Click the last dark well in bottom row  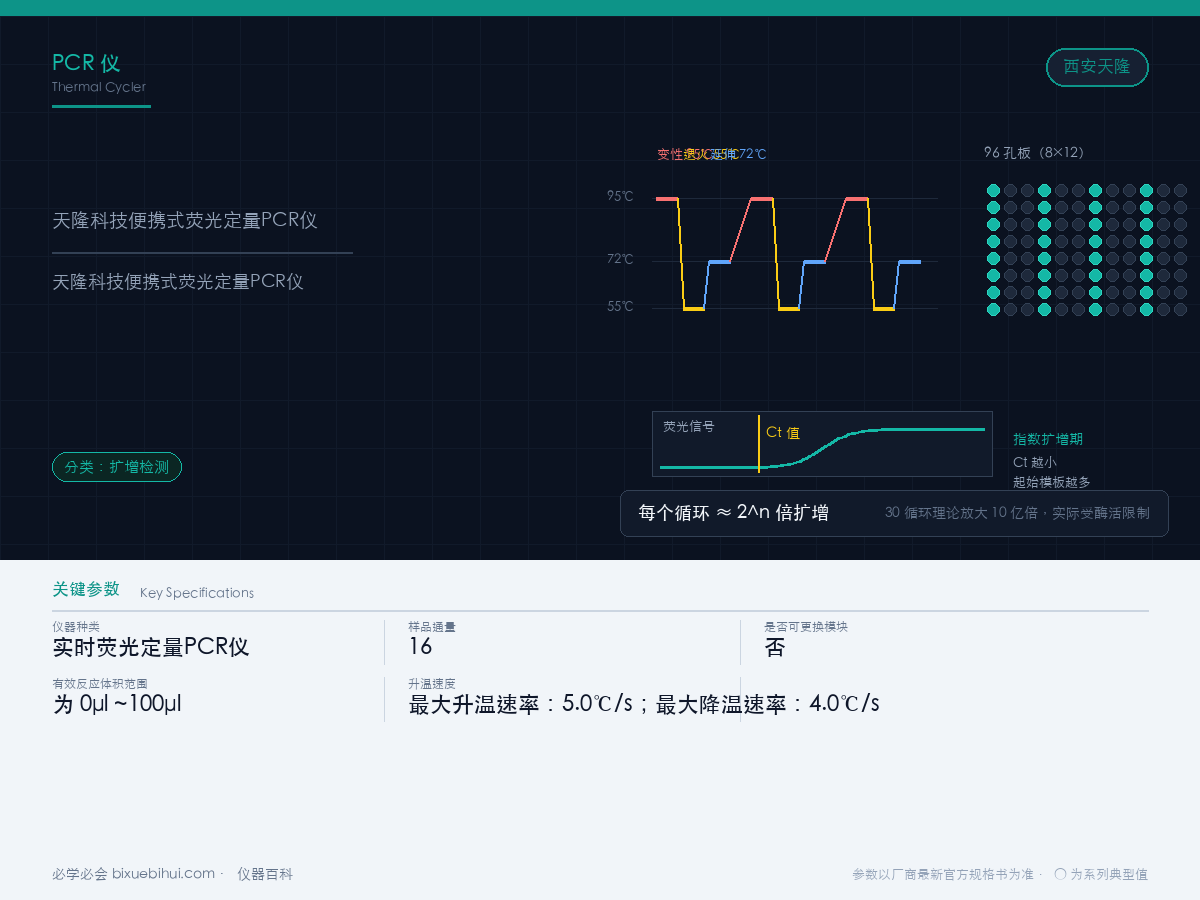click(x=1180, y=309)
